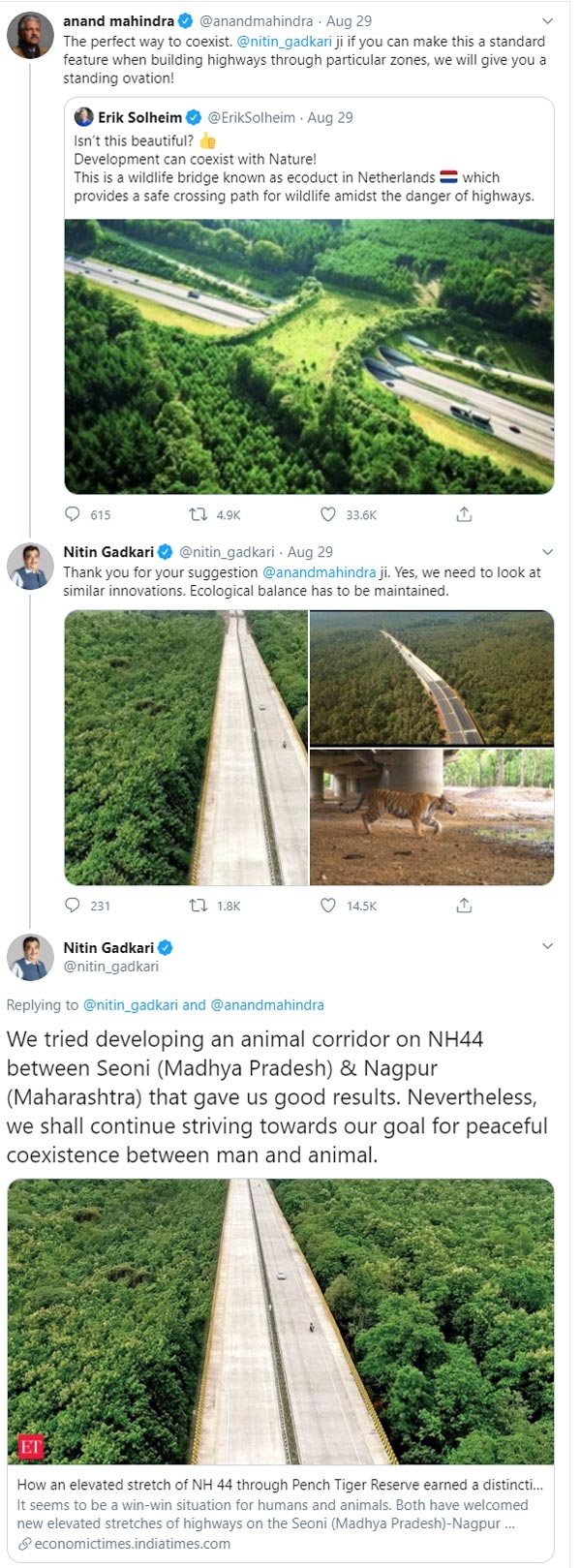Viewport: 581px width, 1568px height.
Task: View the tiger under bridge photo
Action: pos(432,816)
